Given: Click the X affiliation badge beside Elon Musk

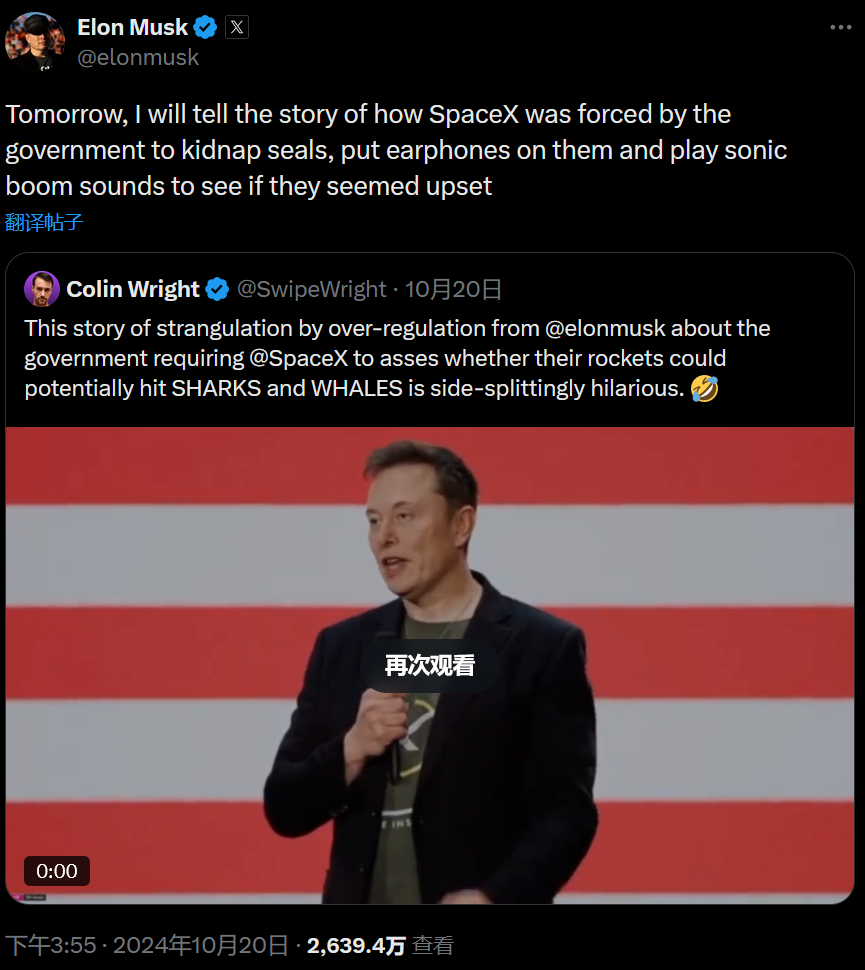Looking at the screenshot, I should tap(237, 27).
